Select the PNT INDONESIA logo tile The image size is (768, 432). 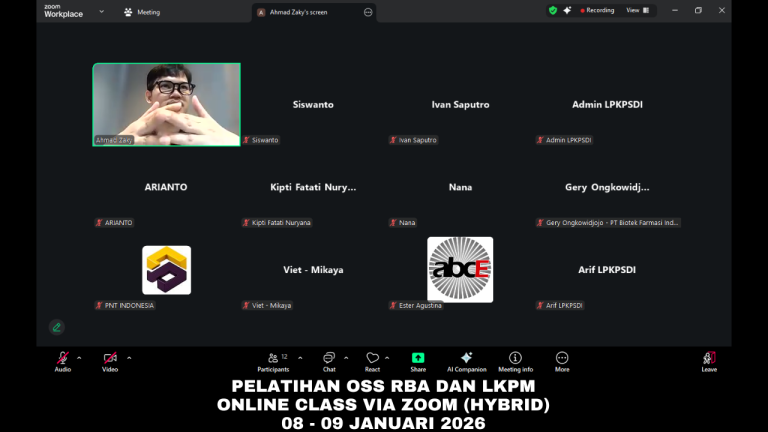[x=167, y=270]
